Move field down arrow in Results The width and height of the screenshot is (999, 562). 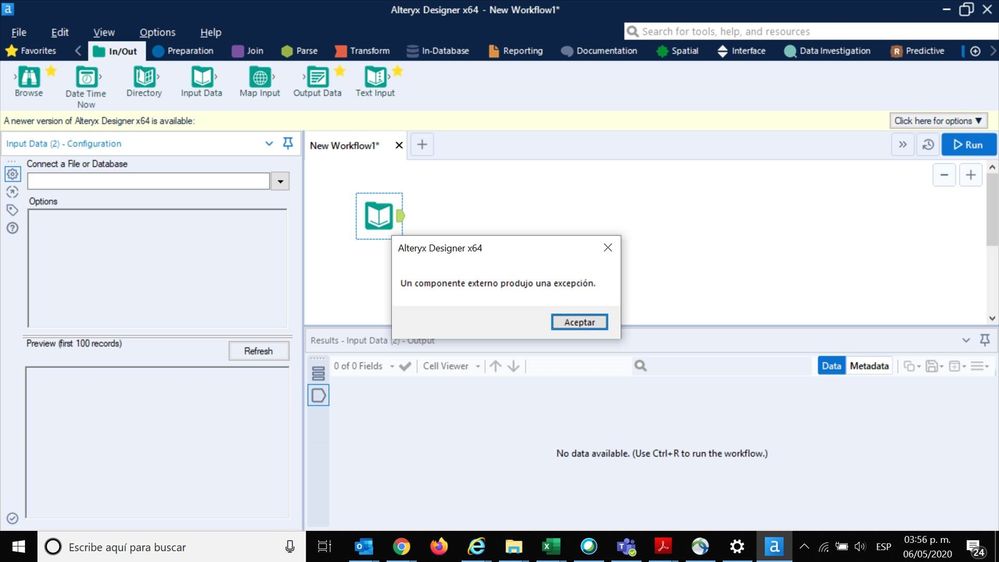click(x=514, y=366)
